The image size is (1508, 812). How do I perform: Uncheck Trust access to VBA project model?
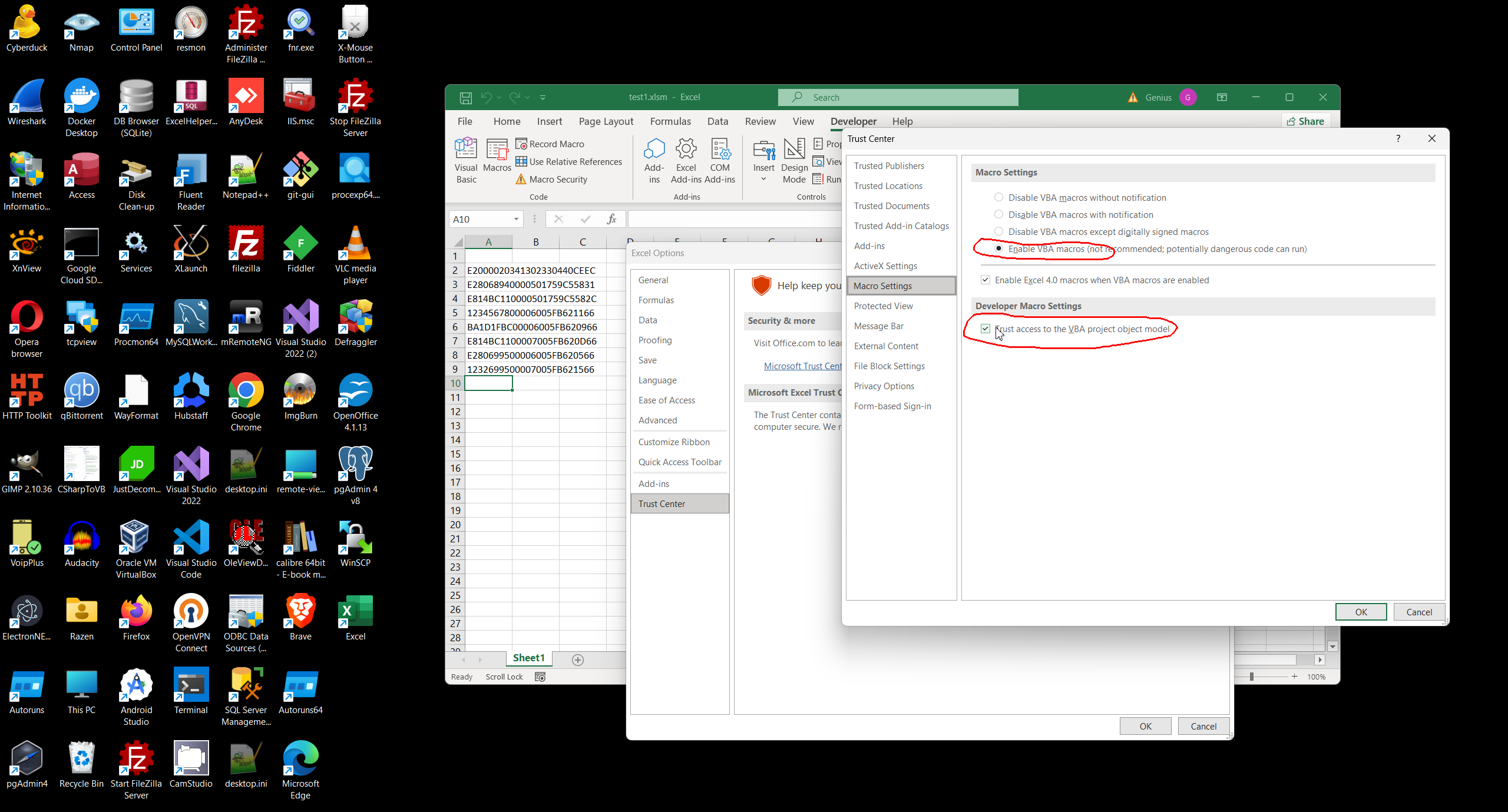(986, 329)
